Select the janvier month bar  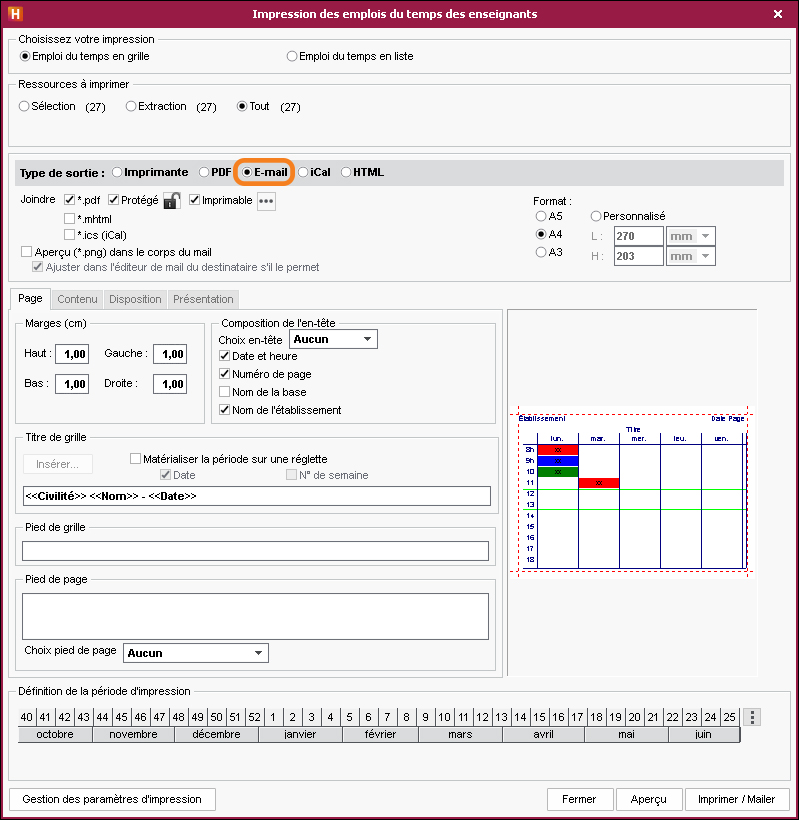pyautogui.click(x=300, y=734)
